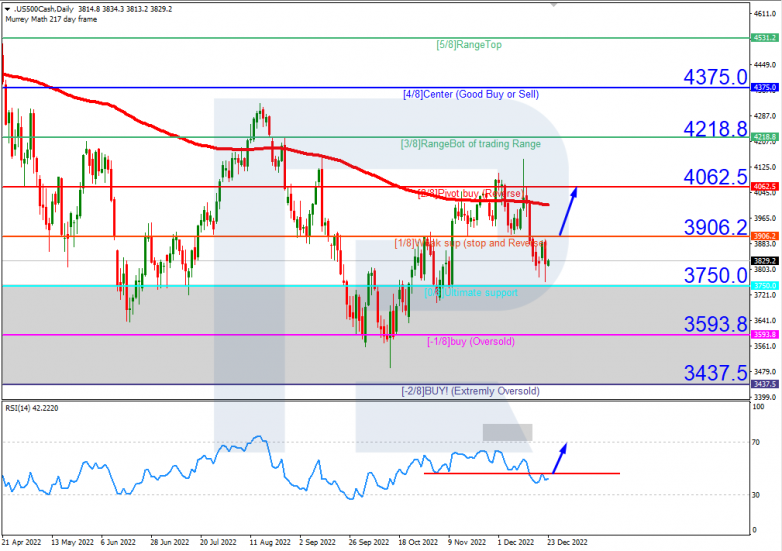Viewport: 782px width, 551px height.
Task: Select the [5/8]RangeTop level label
Action: click(x=469, y=45)
